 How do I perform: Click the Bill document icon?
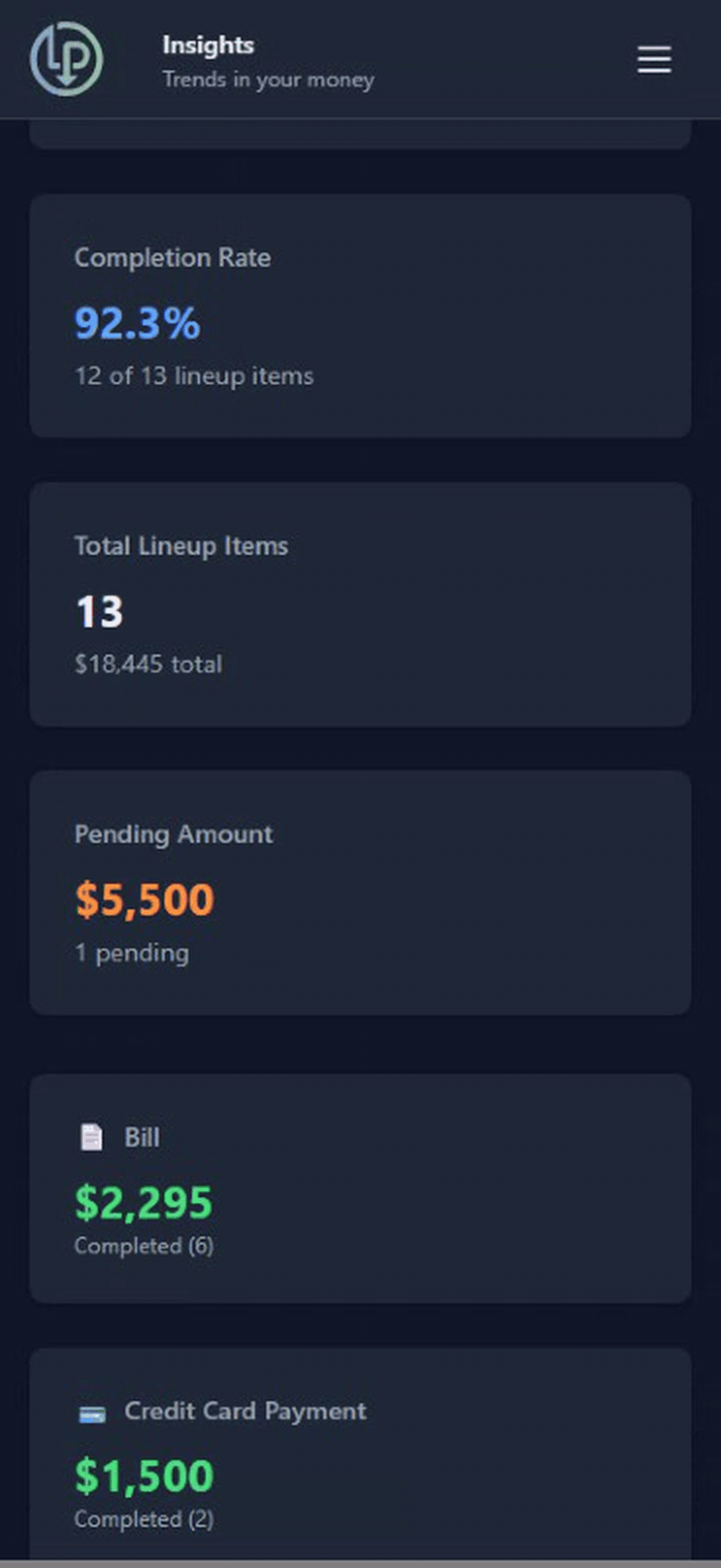(91, 1137)
